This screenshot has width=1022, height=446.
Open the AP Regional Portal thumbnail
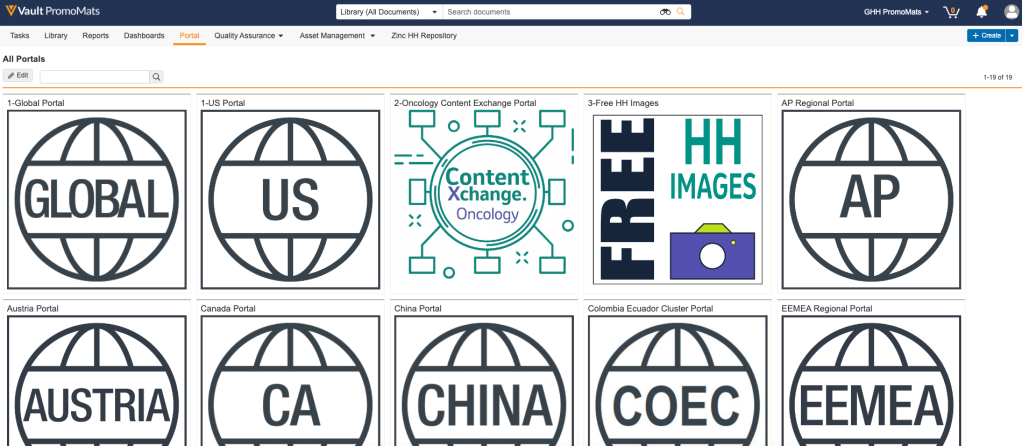coord(871,200)
